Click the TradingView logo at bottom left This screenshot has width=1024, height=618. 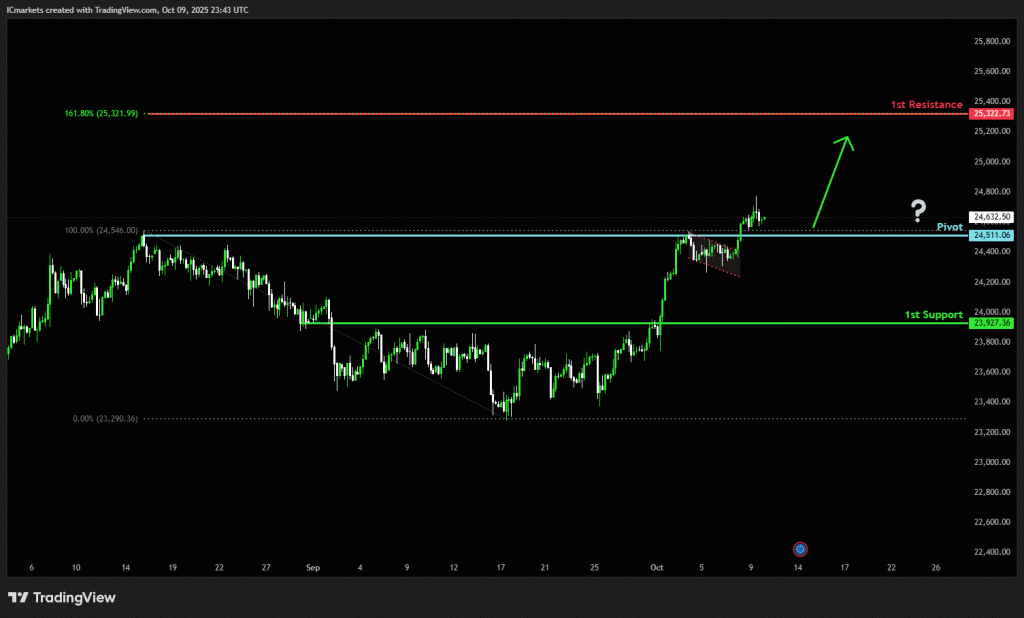click(62, 598)
